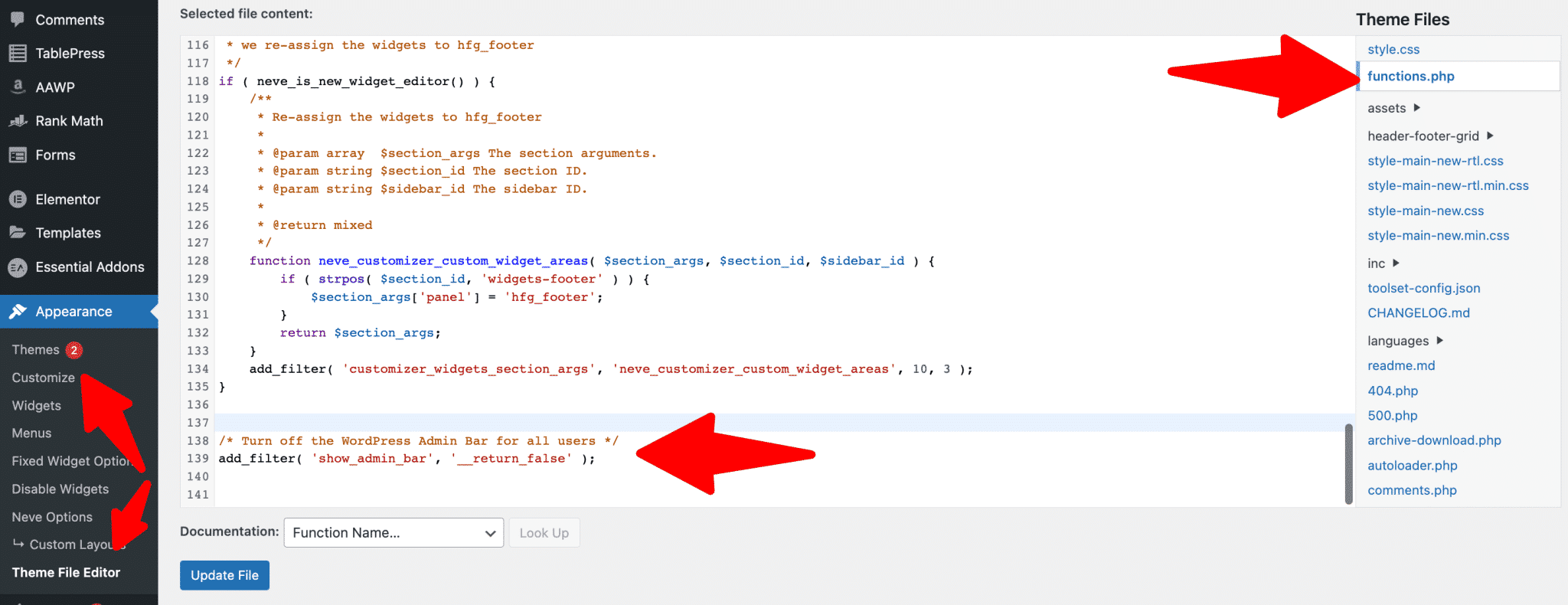Open archive-download.php file

click(x=1434, y=440)
